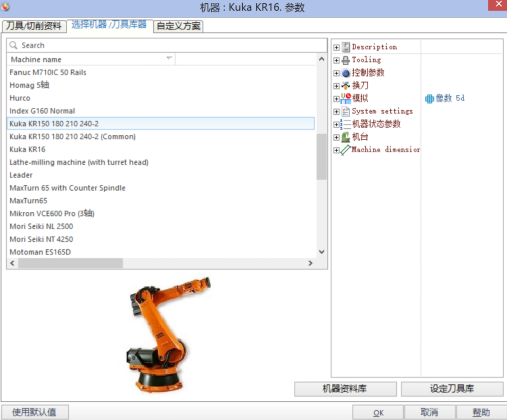Click the horizontal scroll right arrow

coord(310,263)
